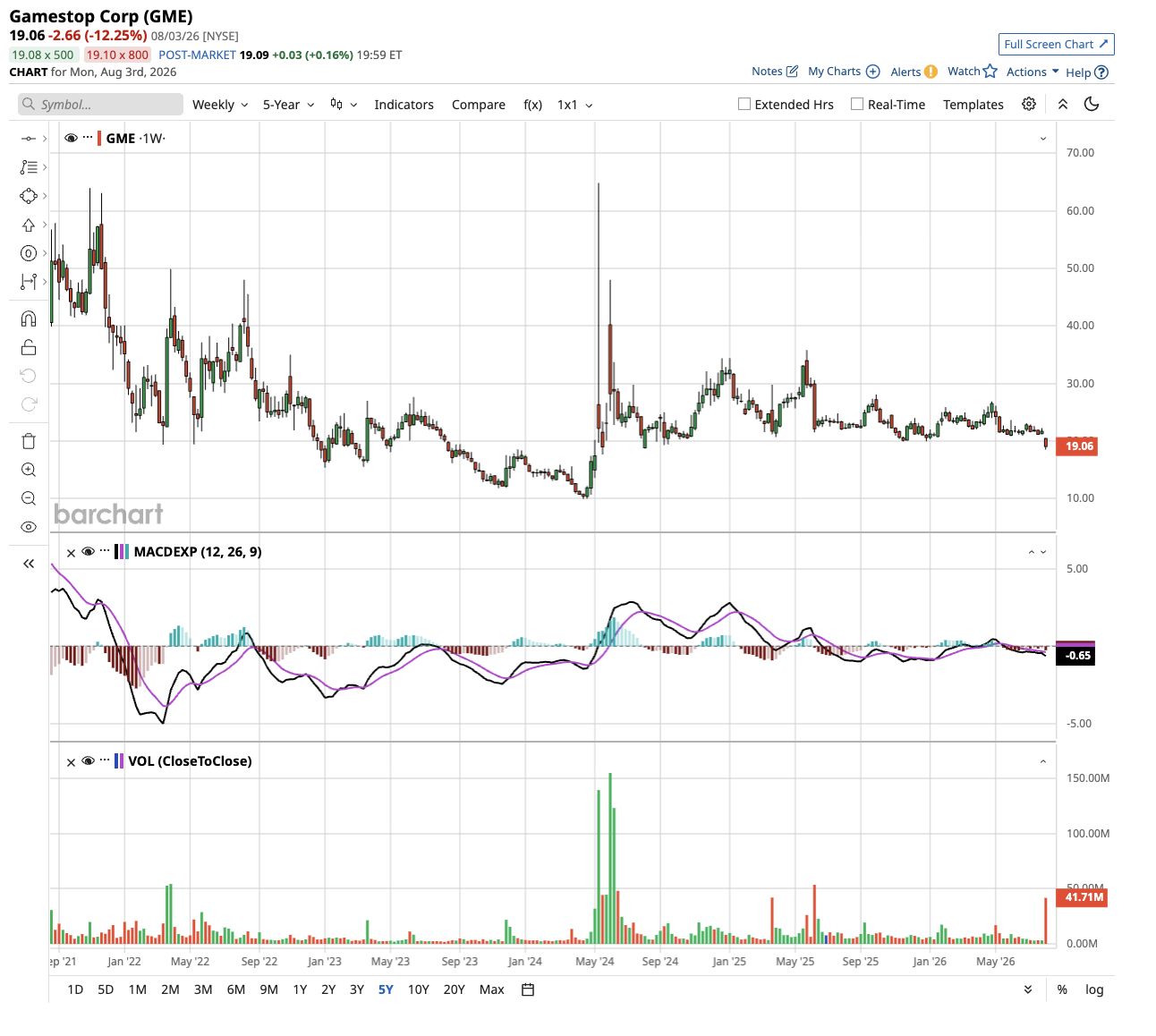Select the 1M time range
This screenshot has width=1156, height=1036.
pos(137,989)
